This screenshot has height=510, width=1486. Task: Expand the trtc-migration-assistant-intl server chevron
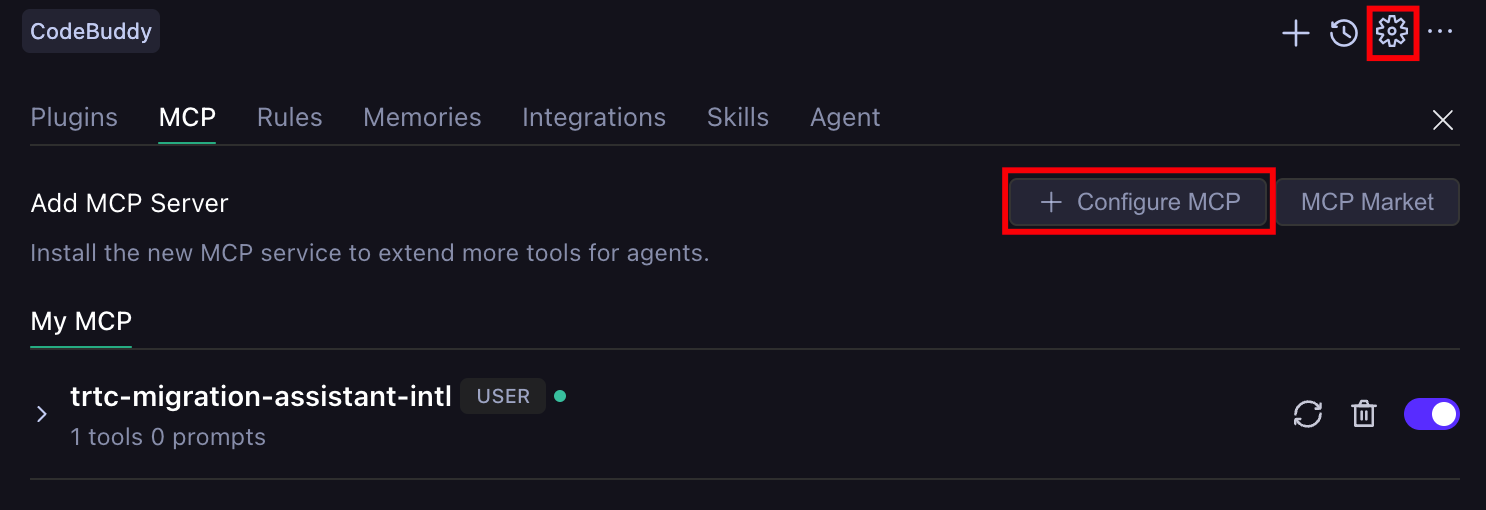tap(41, 414)
